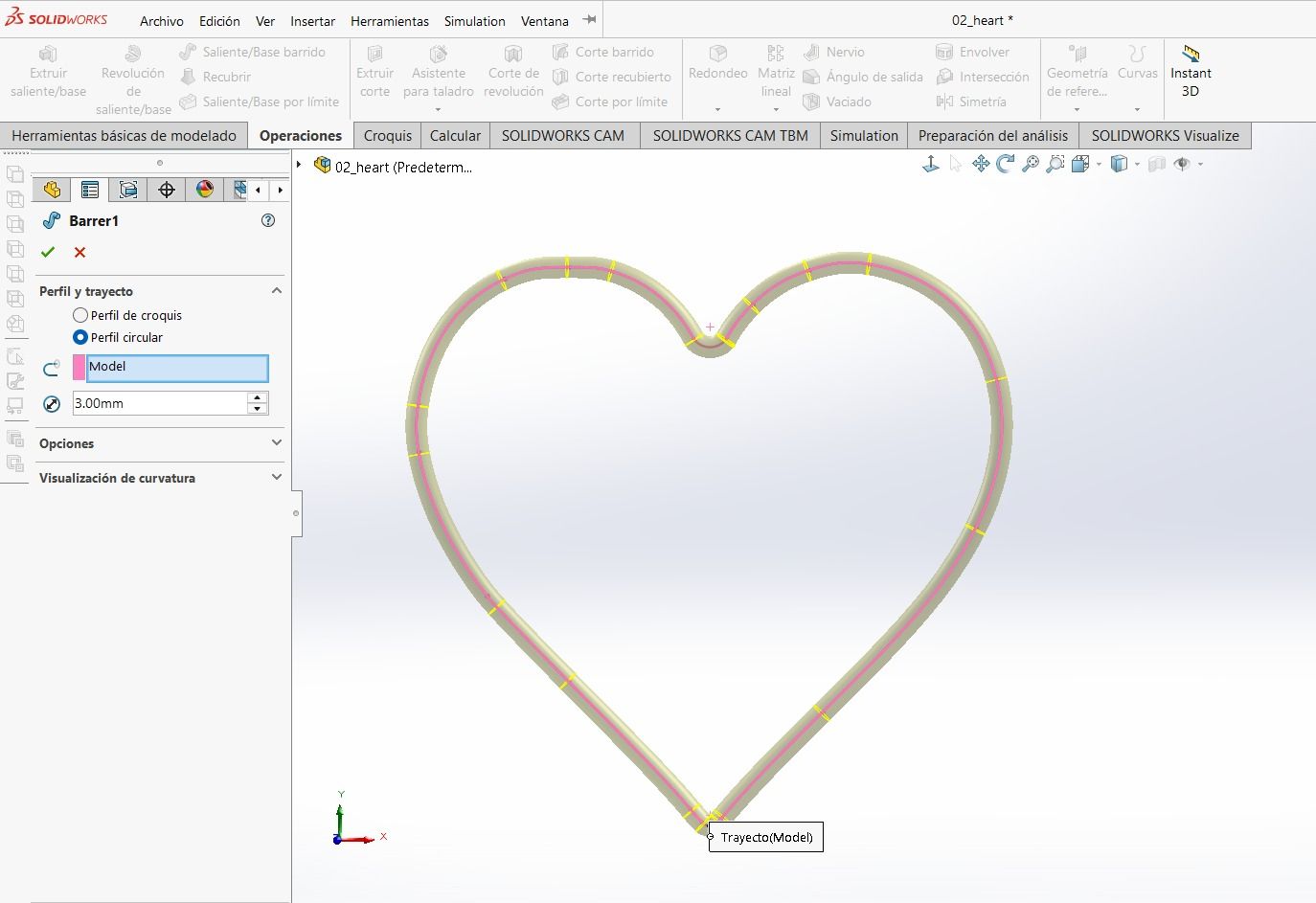This screenshot has width=1316, height=903.
Task: Open the Archivo menu
Action: click(162, 20)
